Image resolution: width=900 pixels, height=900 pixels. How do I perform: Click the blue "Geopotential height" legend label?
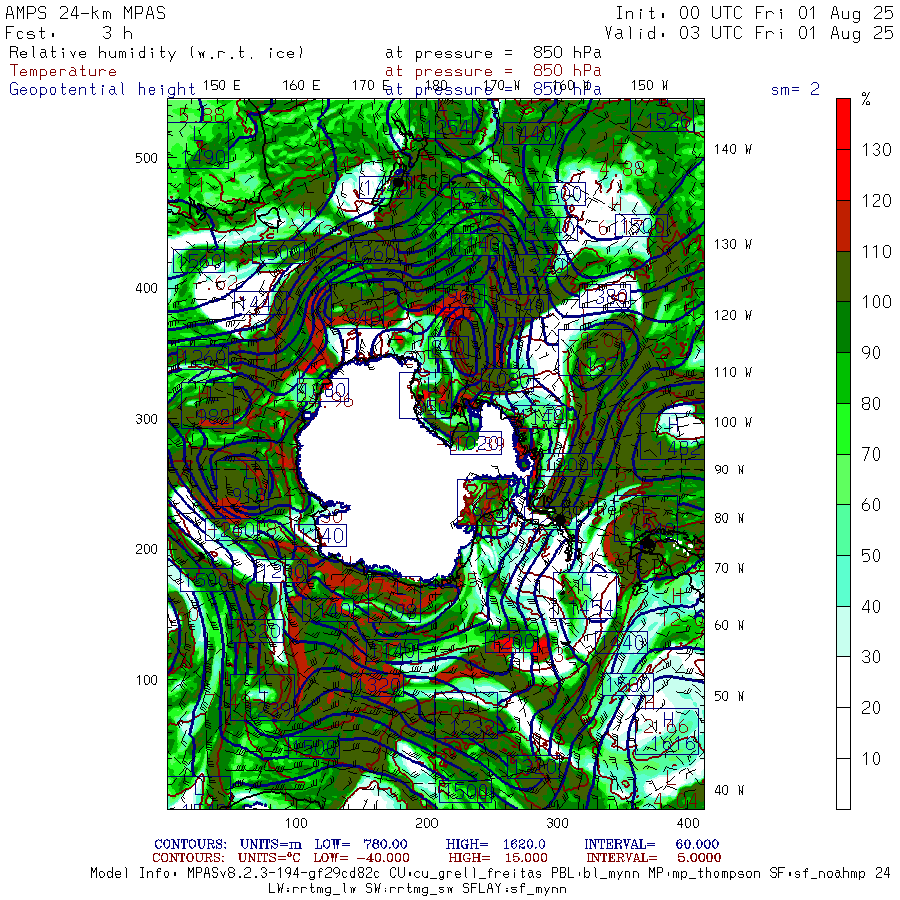pos(102,90)
